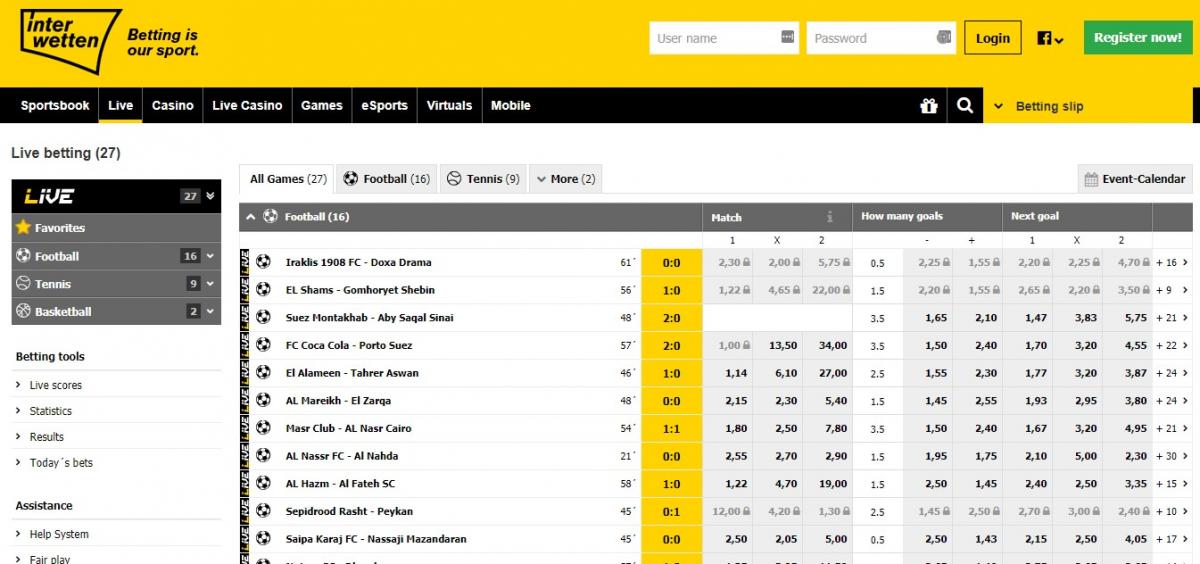The image size is (1200, 564).
Task: Open the Results link
Action: (x=47, y=437)
